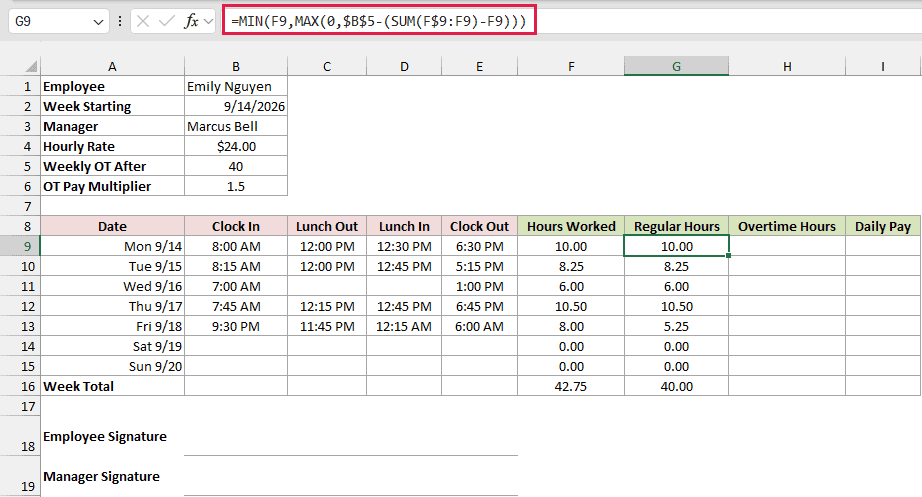
Task: Click the Name Box showing G9
Action: 50,22
